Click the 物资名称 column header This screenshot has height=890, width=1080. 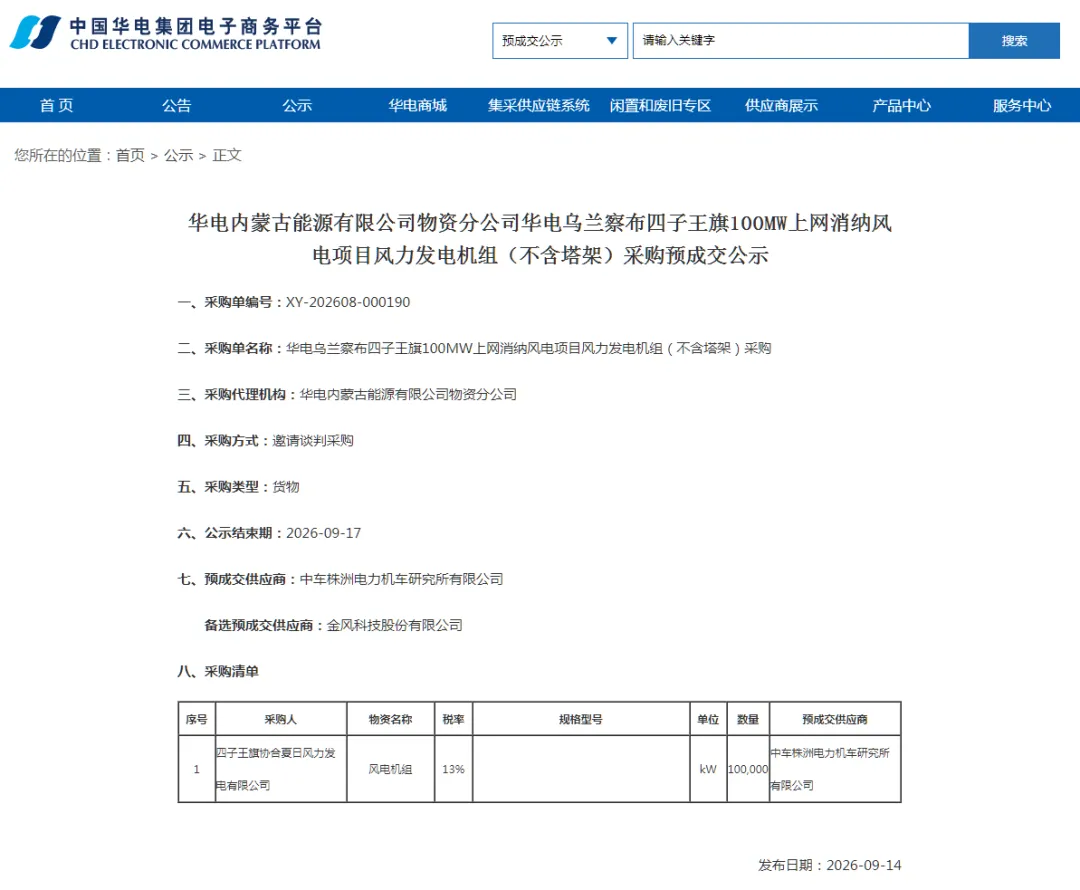pyautogui.click(x=391, y=719)
